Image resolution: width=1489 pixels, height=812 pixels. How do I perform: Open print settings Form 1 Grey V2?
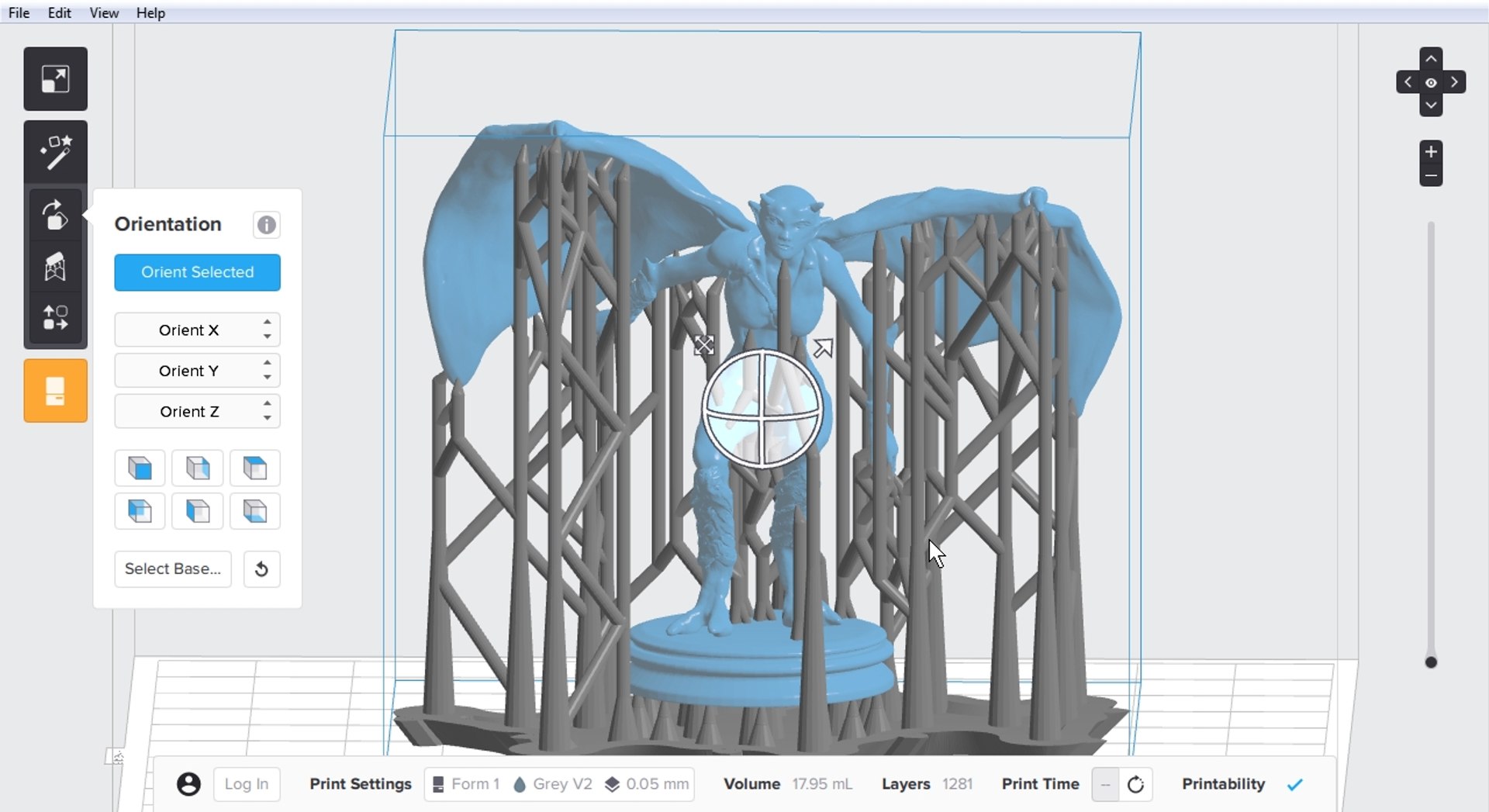559,784
